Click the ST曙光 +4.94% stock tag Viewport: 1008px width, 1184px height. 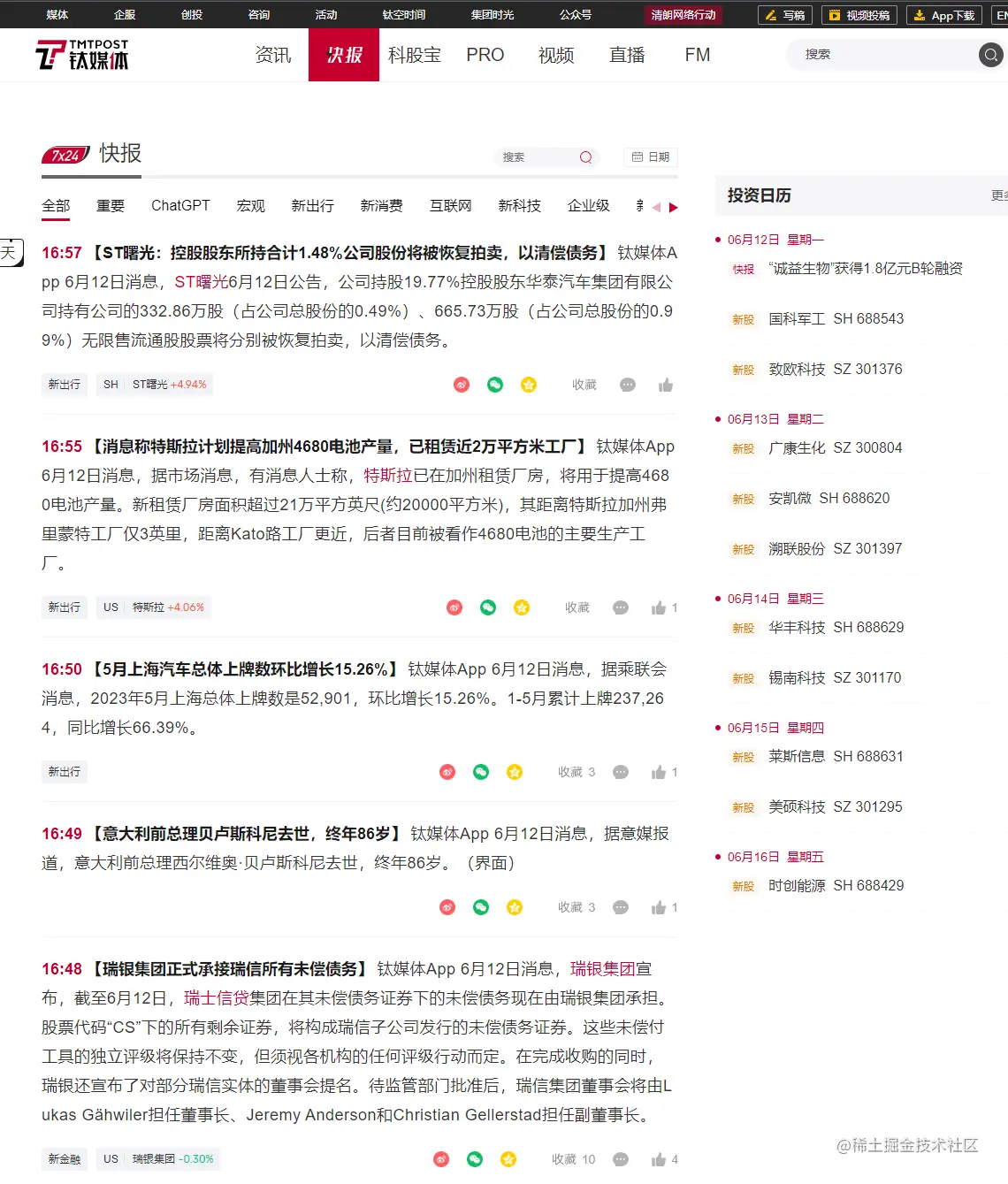(x=155, y=385)
